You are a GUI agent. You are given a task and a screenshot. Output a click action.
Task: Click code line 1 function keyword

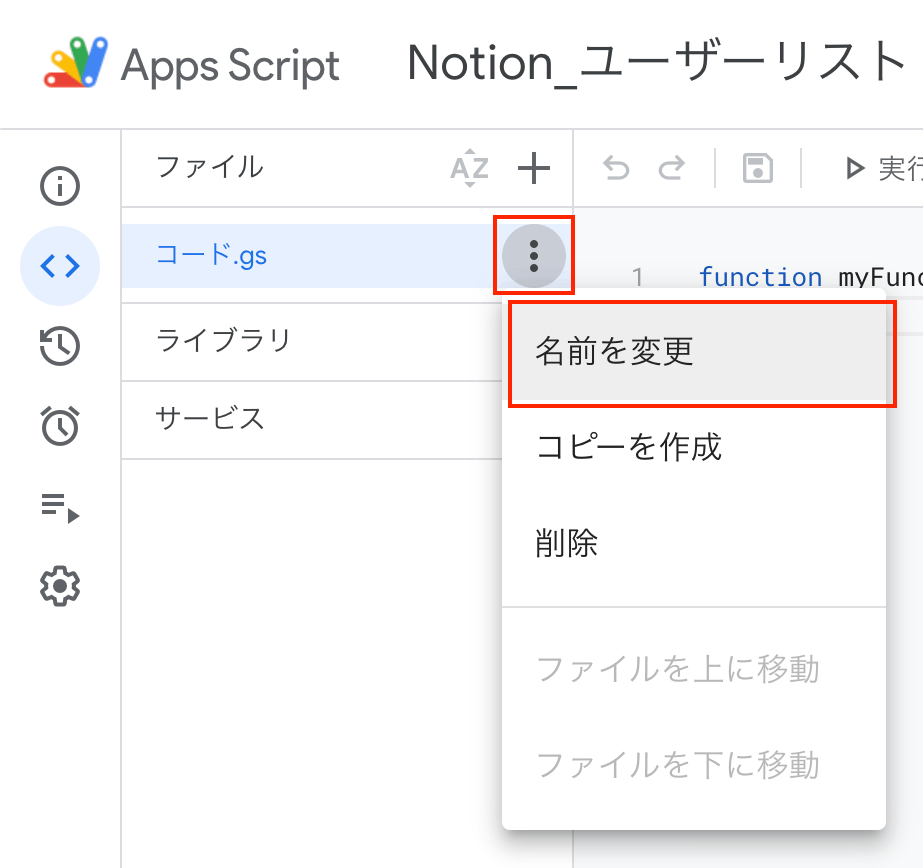tap(760, 277)
